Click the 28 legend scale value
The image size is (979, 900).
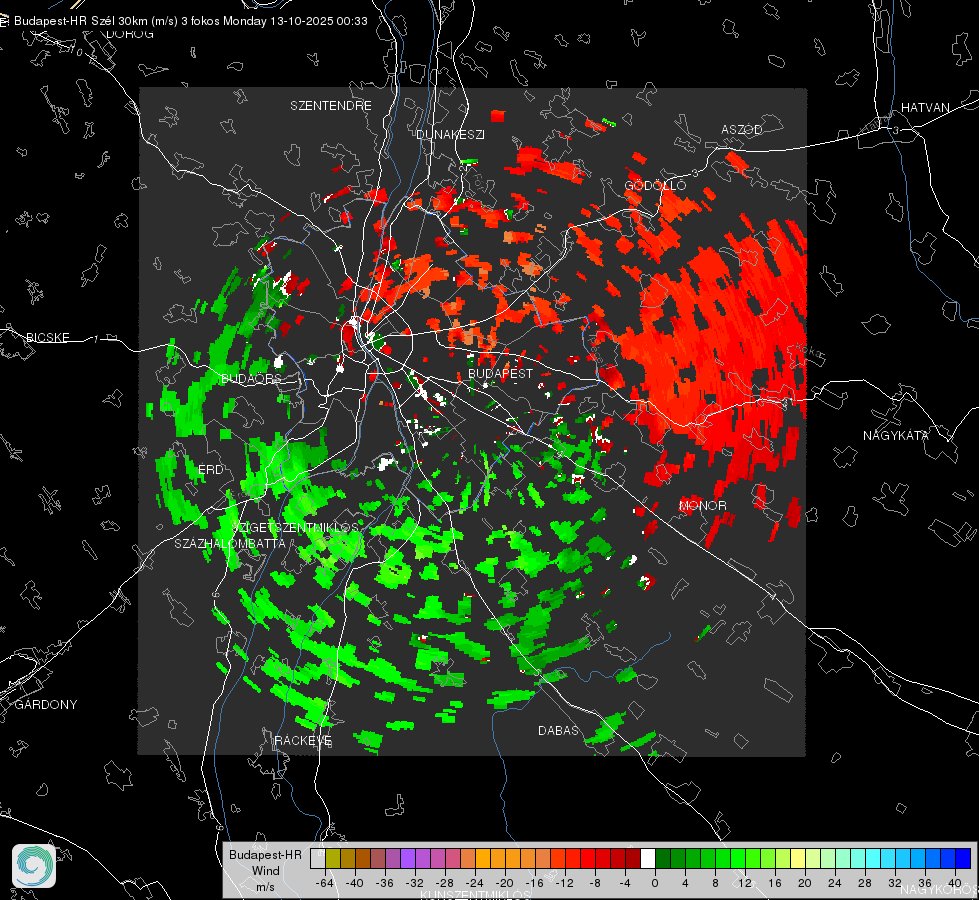pos(864,883)
